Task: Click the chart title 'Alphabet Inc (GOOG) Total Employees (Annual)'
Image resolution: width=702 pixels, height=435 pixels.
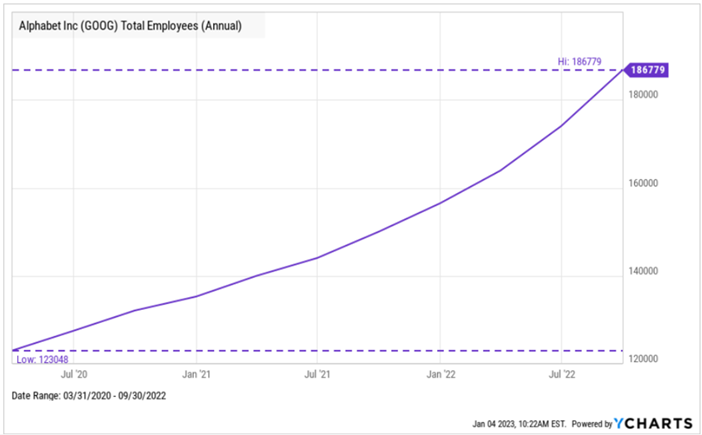Action: (130, 26)
